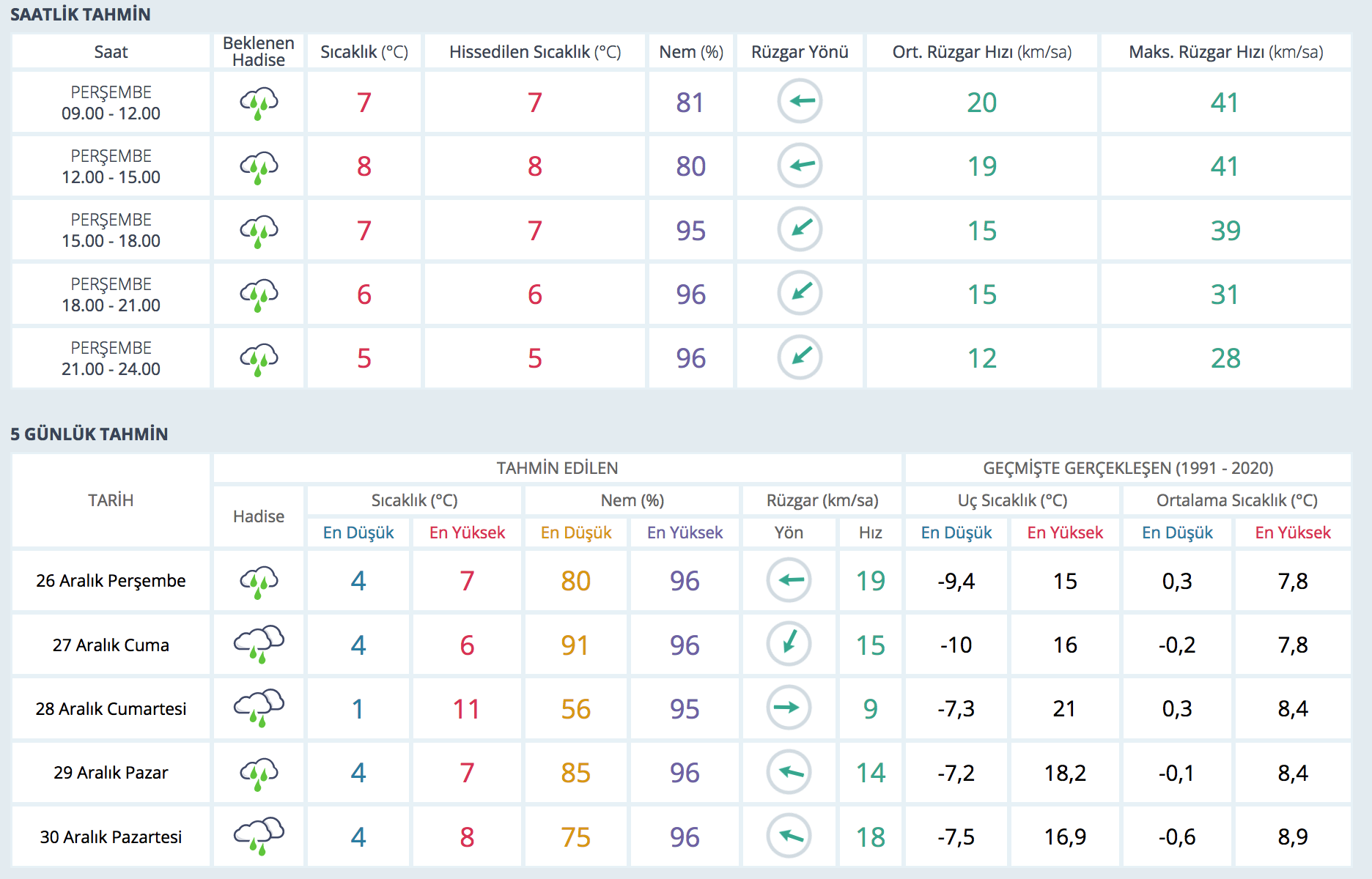
Task: Click wind direction icon for 28 Aralık Cumartesi
Action: (x=789, y=708)
